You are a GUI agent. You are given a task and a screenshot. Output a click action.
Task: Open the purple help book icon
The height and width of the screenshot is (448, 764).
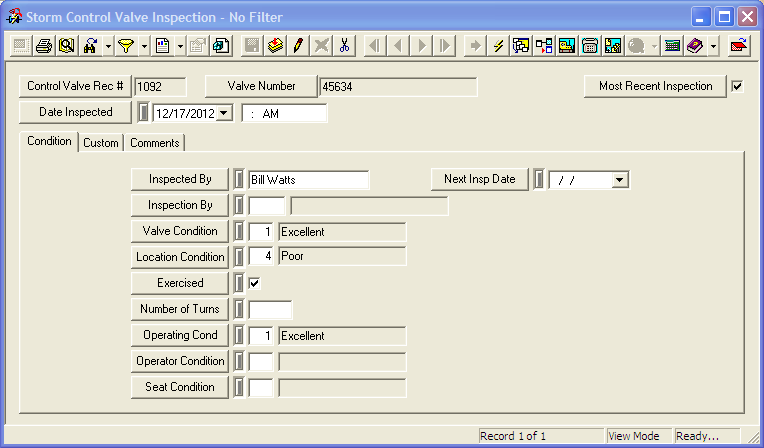coord(695,46)
